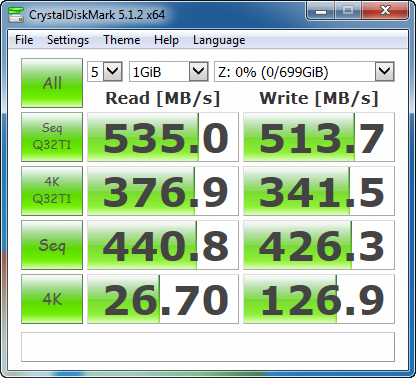Open the File menu
The width and height of the screenshot is (416, 378).
[24, 40]
